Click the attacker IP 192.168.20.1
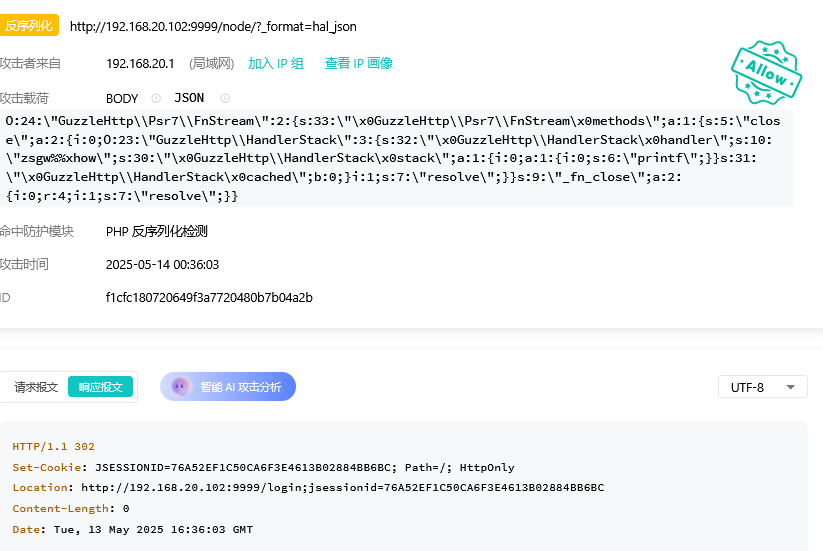 coord(140,63)
